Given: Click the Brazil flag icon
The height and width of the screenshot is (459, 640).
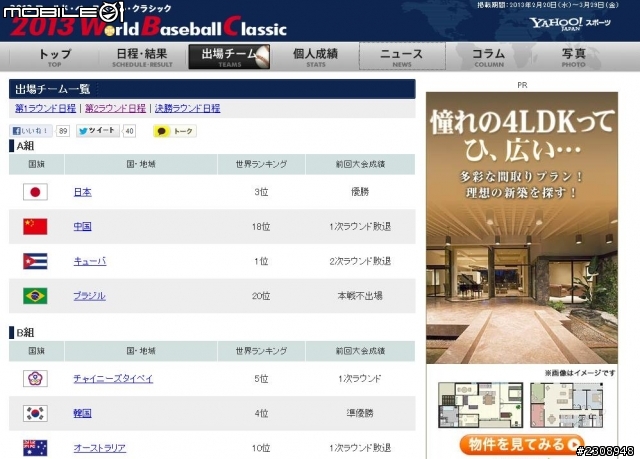Looking at the screenshot, I should coord(35,296).
